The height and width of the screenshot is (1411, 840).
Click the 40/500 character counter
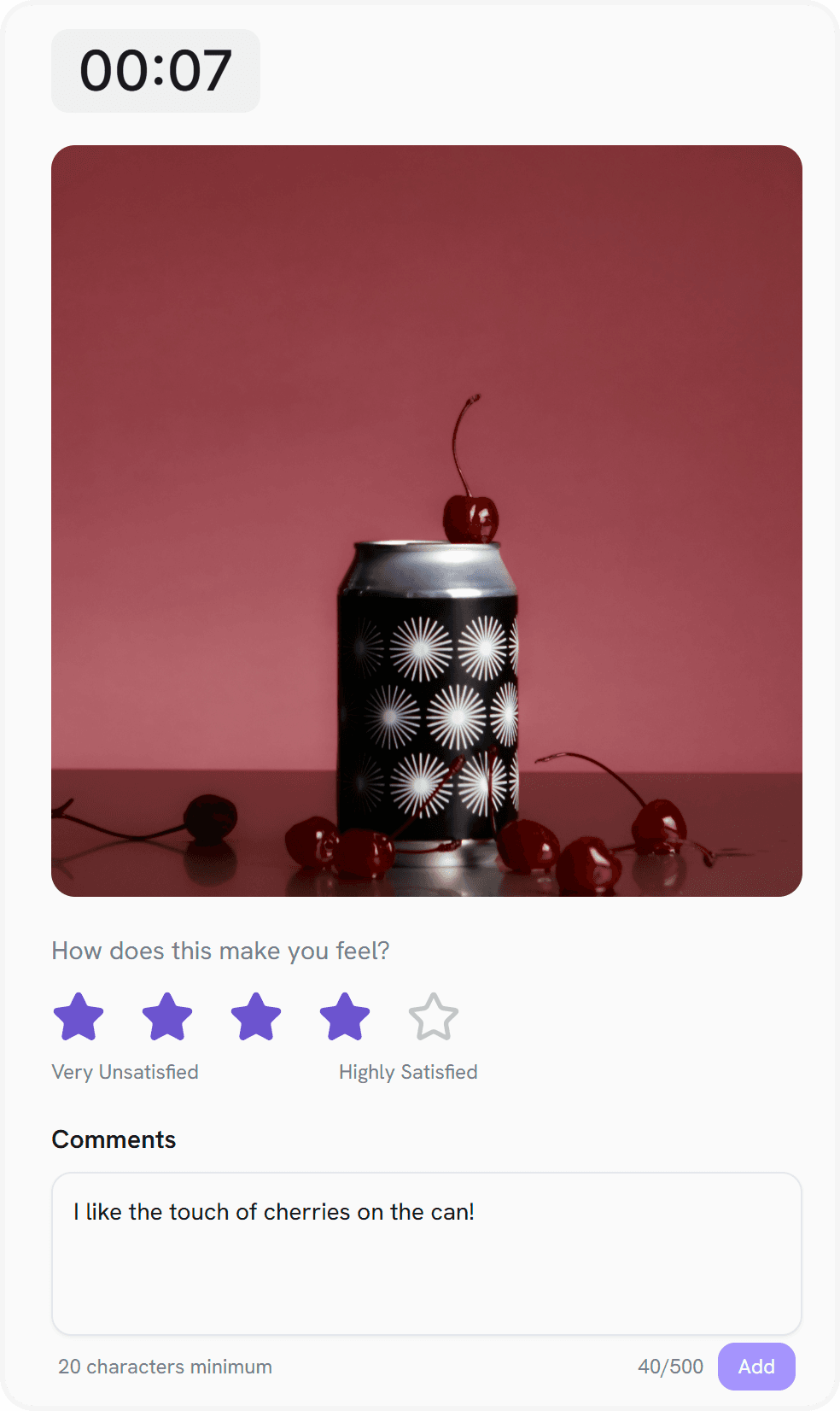[x=671, y=1367]
